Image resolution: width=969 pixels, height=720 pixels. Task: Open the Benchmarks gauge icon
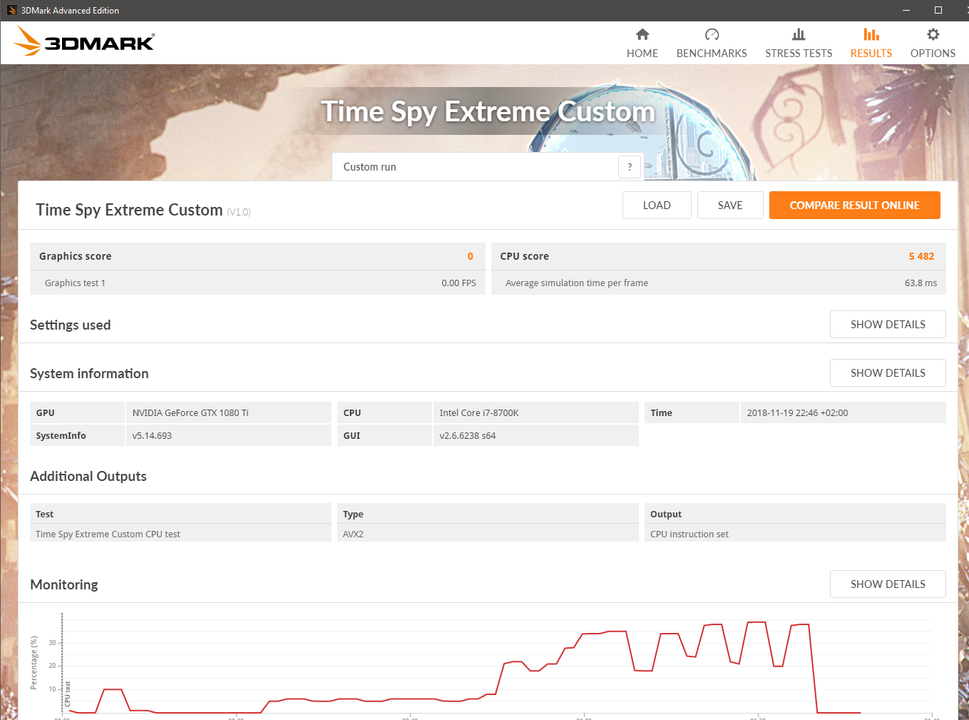pos(711,35)
